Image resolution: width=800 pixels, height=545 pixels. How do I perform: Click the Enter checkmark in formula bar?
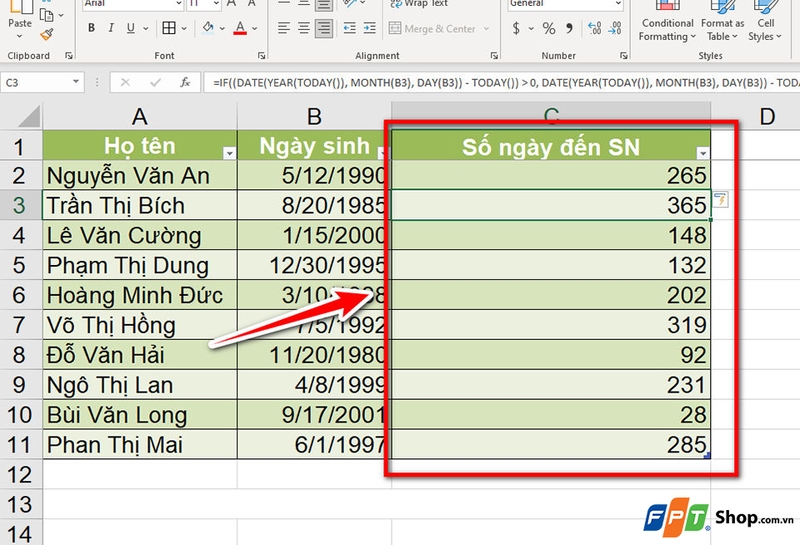(x=156, y=82)
